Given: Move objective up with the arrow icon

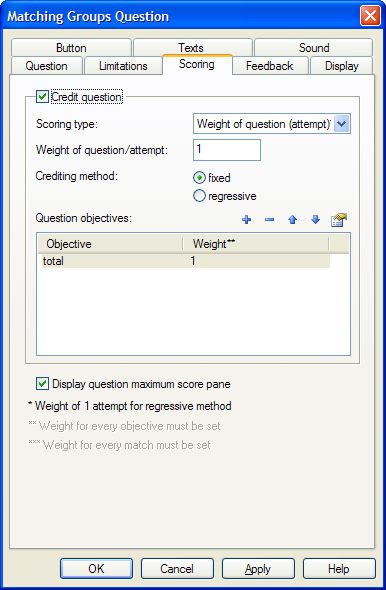Looking at the screenshot, I should pyautogui.click(x=292, y=219).
